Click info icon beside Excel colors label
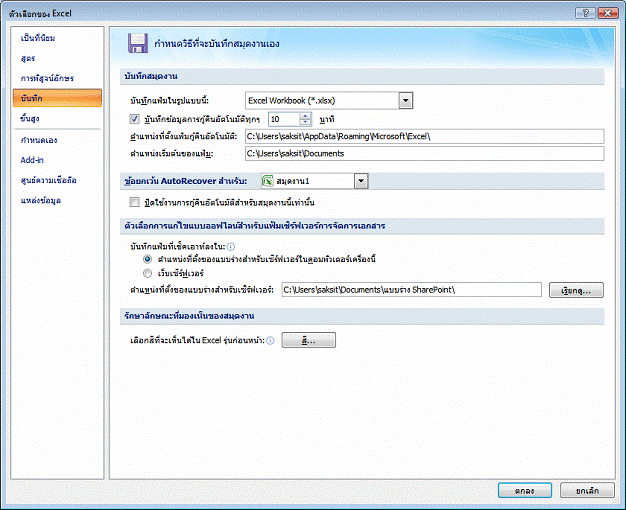626x510 pixels. (270, 341)
